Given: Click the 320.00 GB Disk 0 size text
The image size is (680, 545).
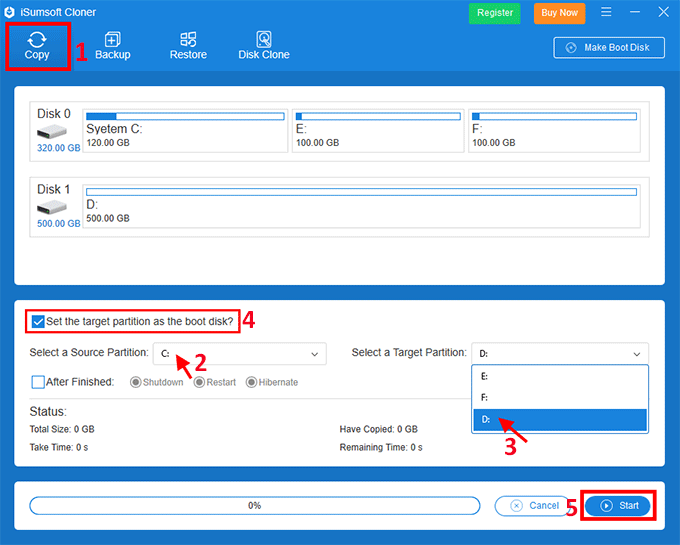Looking at the screenshot, I should (x=59, y=148).
